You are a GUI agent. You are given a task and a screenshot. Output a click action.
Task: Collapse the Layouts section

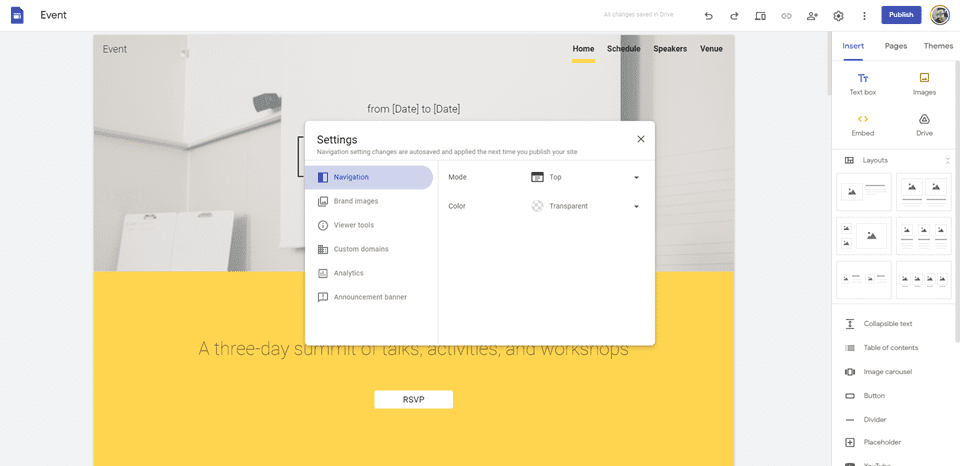pyautogui.click(x=948, y=160)
